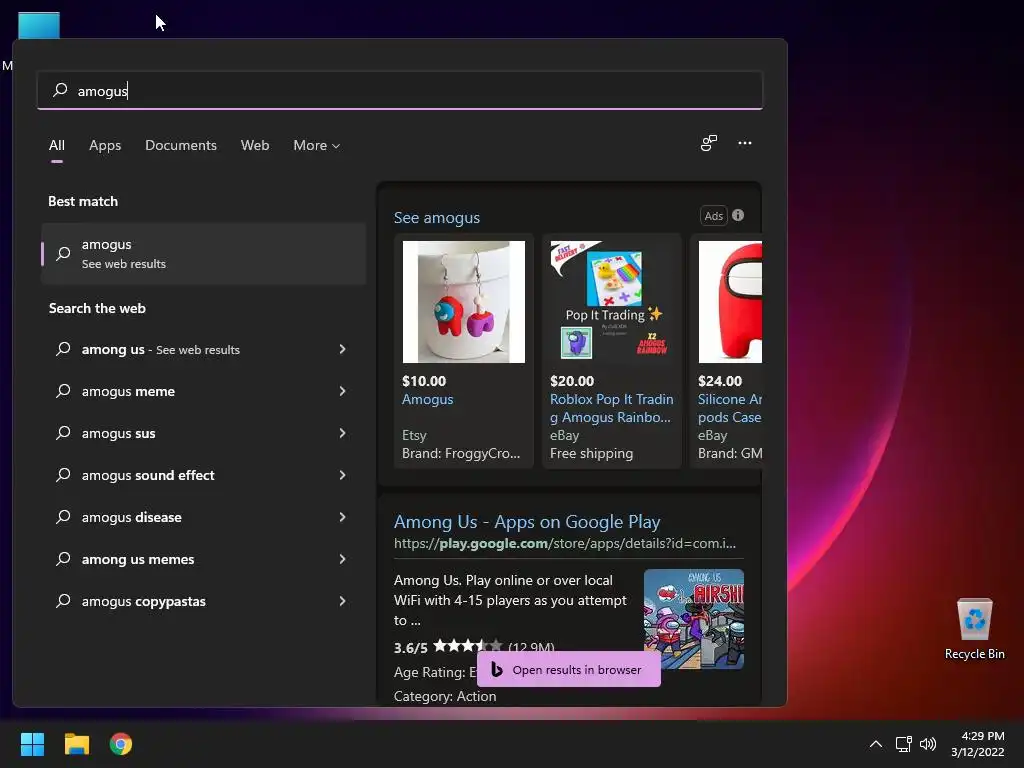The height and width of the screenshot is (768, 1024).
Task: Select 'among us memes' suggestion text
Action: tap(138, 559)
